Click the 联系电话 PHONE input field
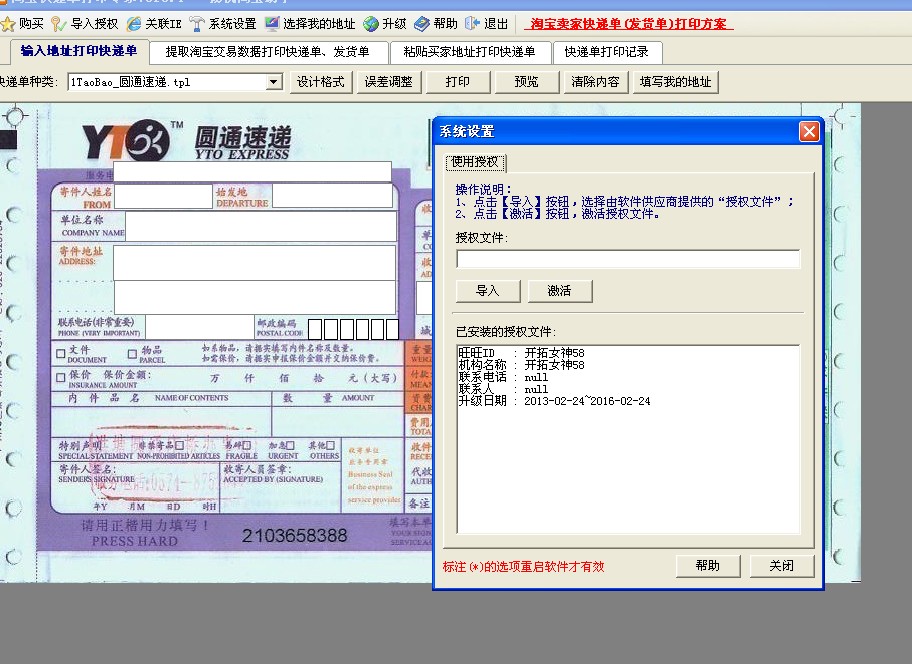912x664 pixels. pyautogui.click(x=200, y=327)
